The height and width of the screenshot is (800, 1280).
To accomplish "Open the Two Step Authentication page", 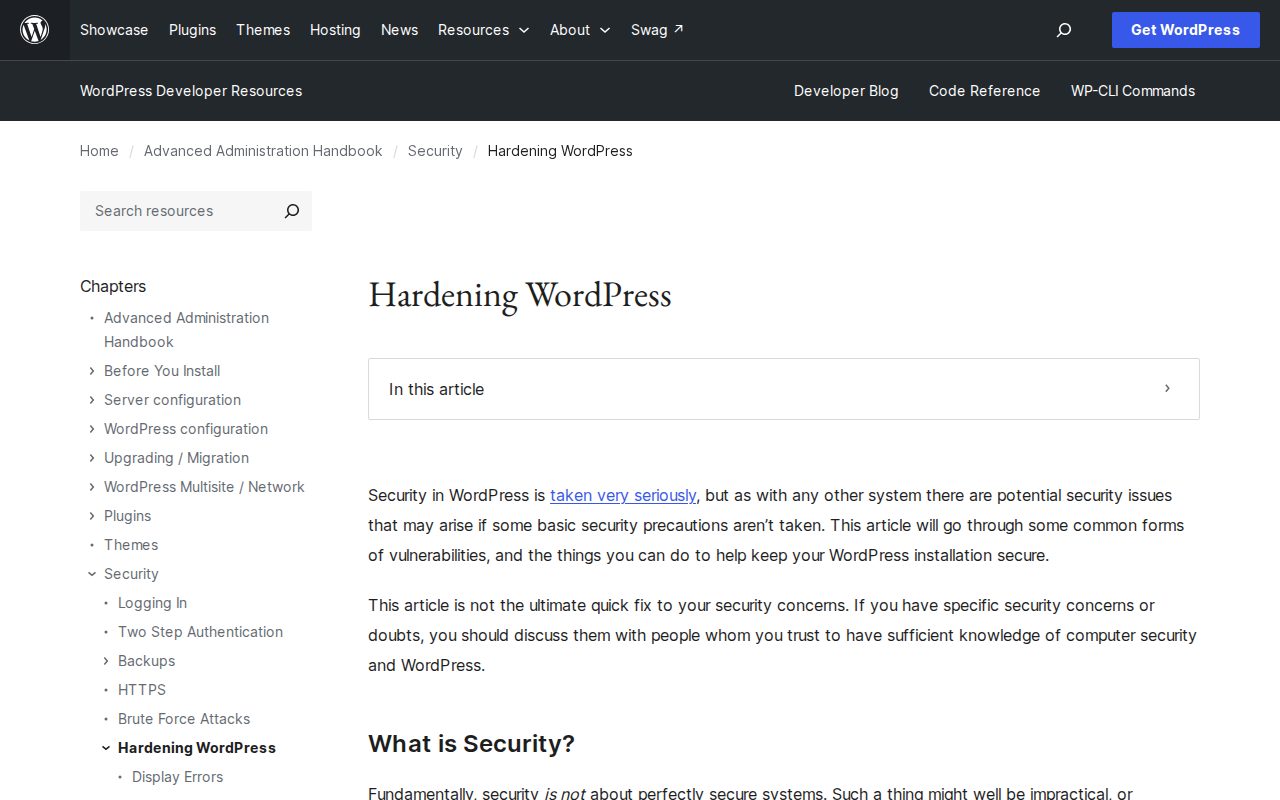I will coord(200,632).
